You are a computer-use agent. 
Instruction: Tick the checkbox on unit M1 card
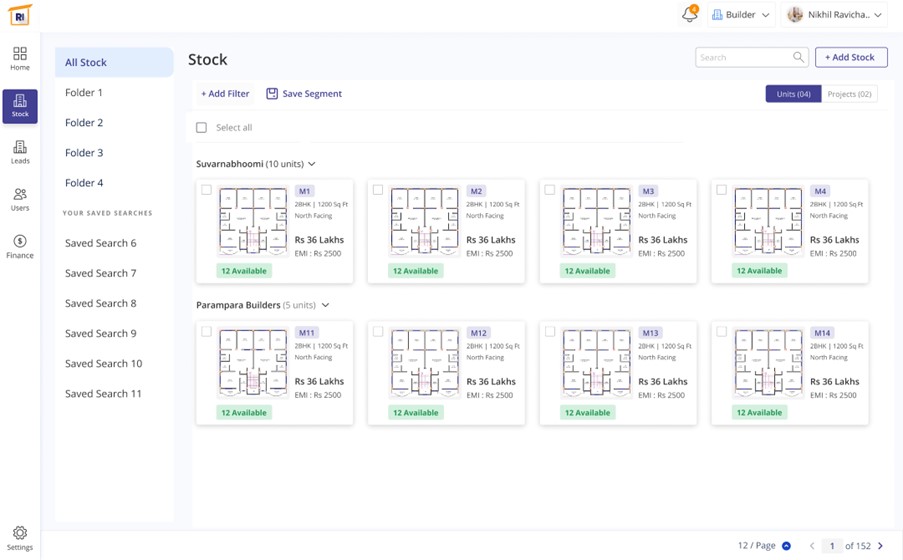tap(207, 190)
